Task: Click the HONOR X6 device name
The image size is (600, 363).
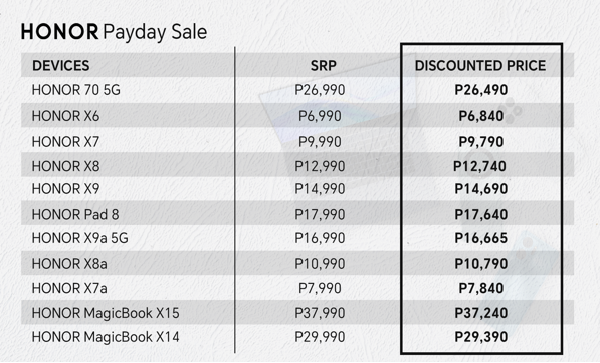Action: pos(65,116)
